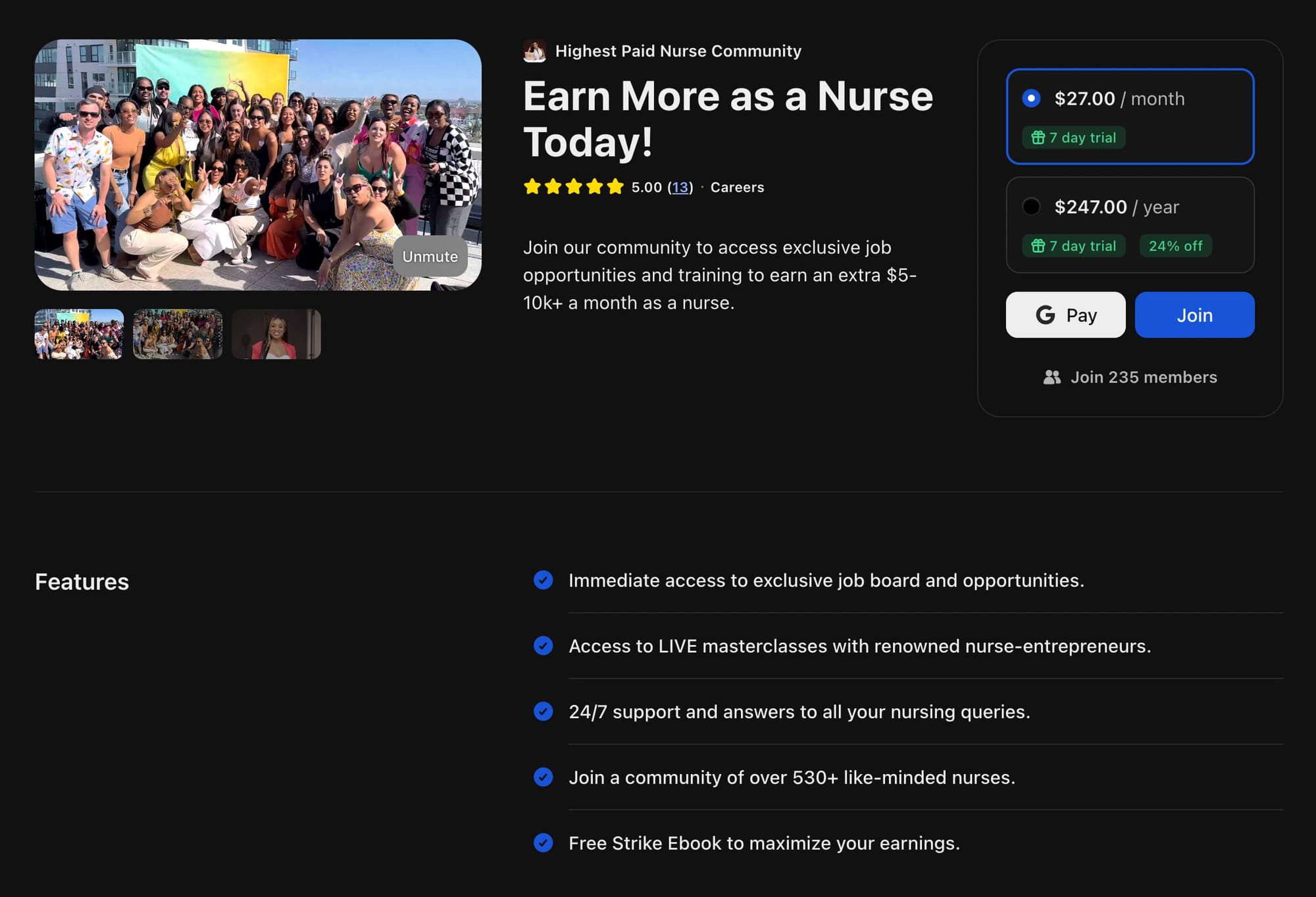Select the first rooftop group thumbnail
This screenshot has height=897, width=1316.
79,334
